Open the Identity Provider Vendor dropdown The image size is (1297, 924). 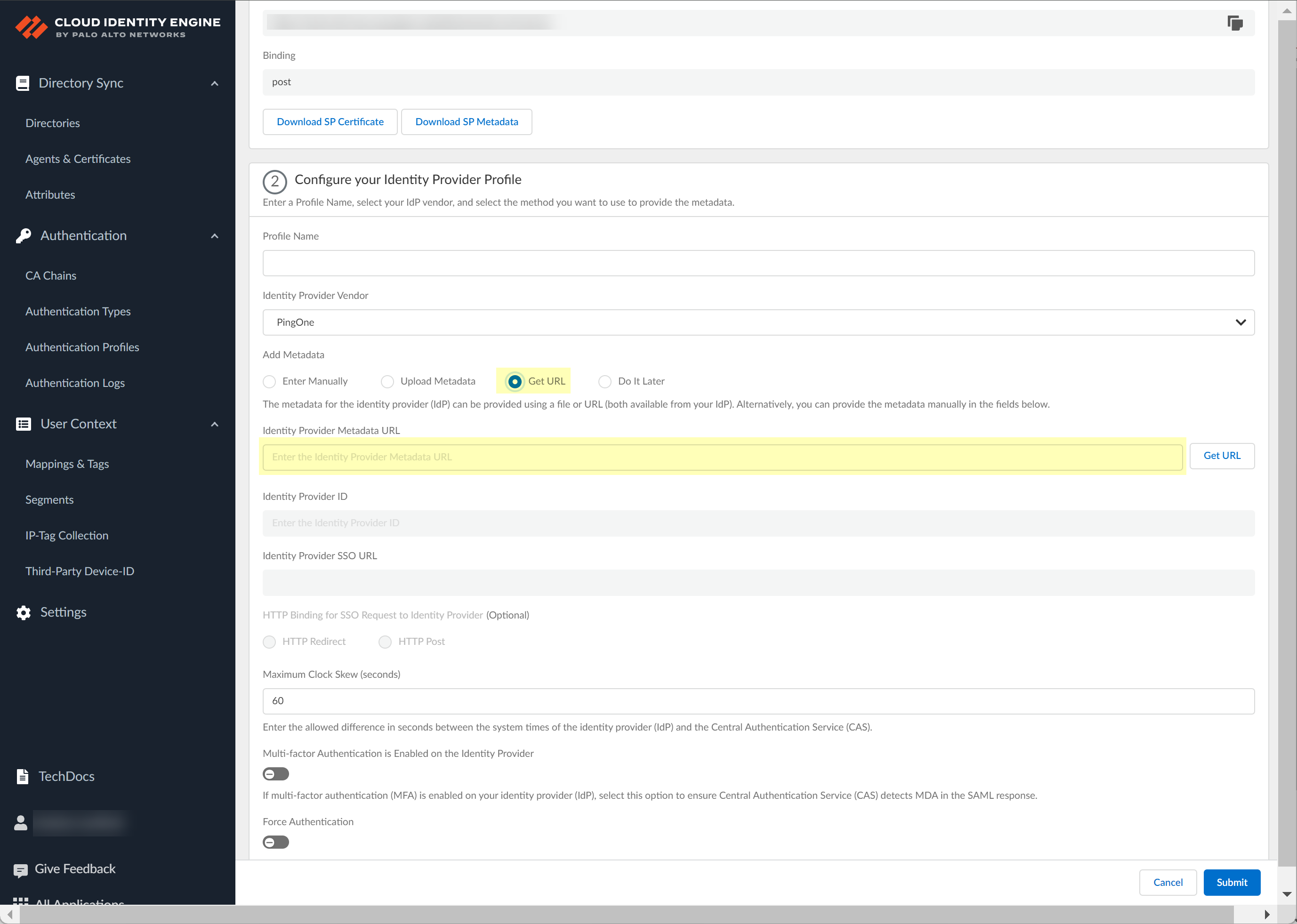click(x=758, y=322)
